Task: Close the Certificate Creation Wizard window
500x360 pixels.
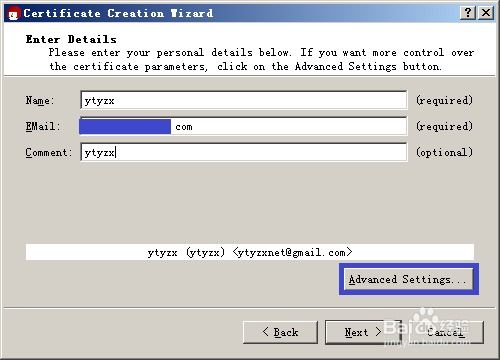Action: pos(486,13)
